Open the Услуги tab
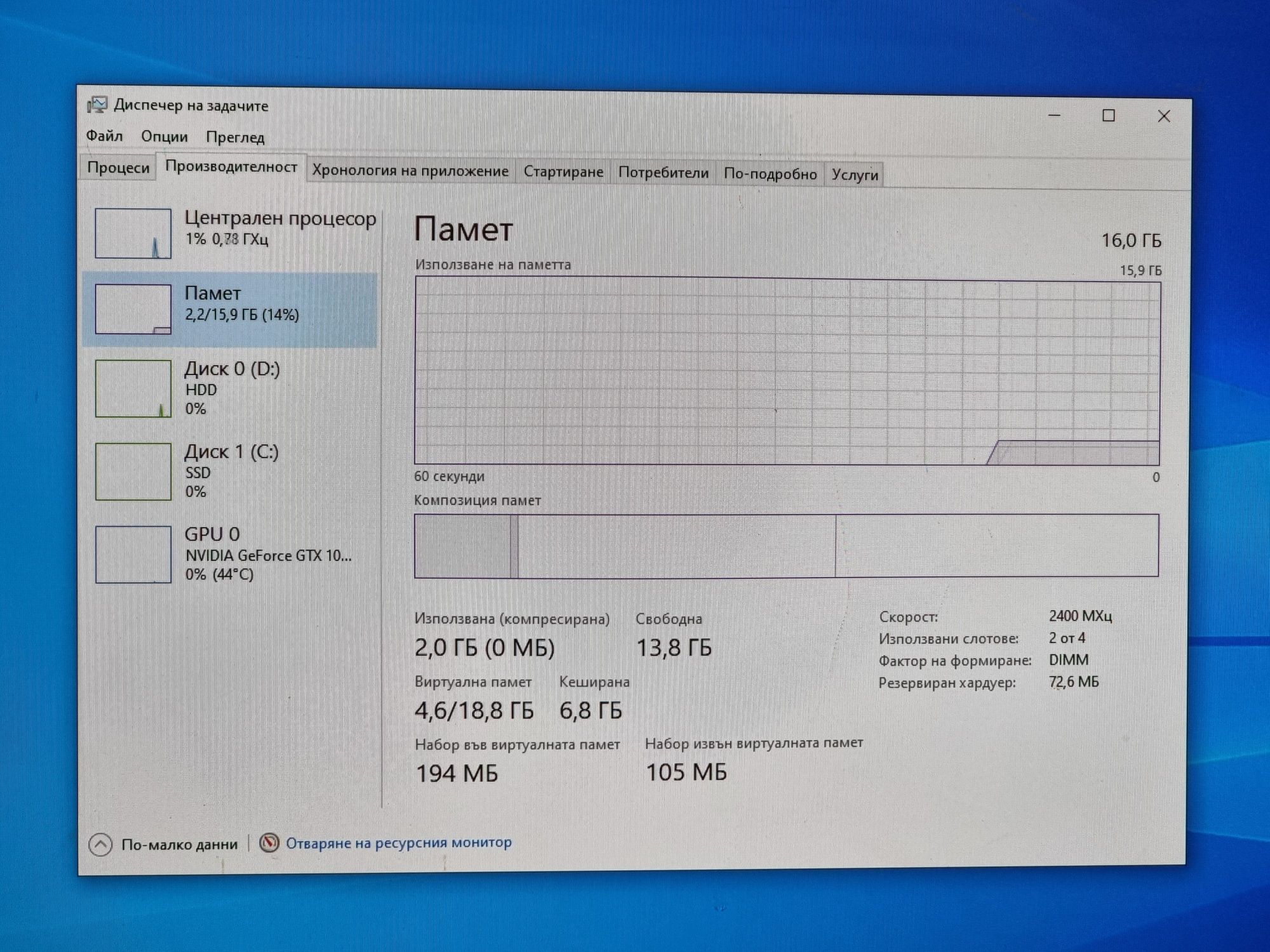 [x=855, y=175]
